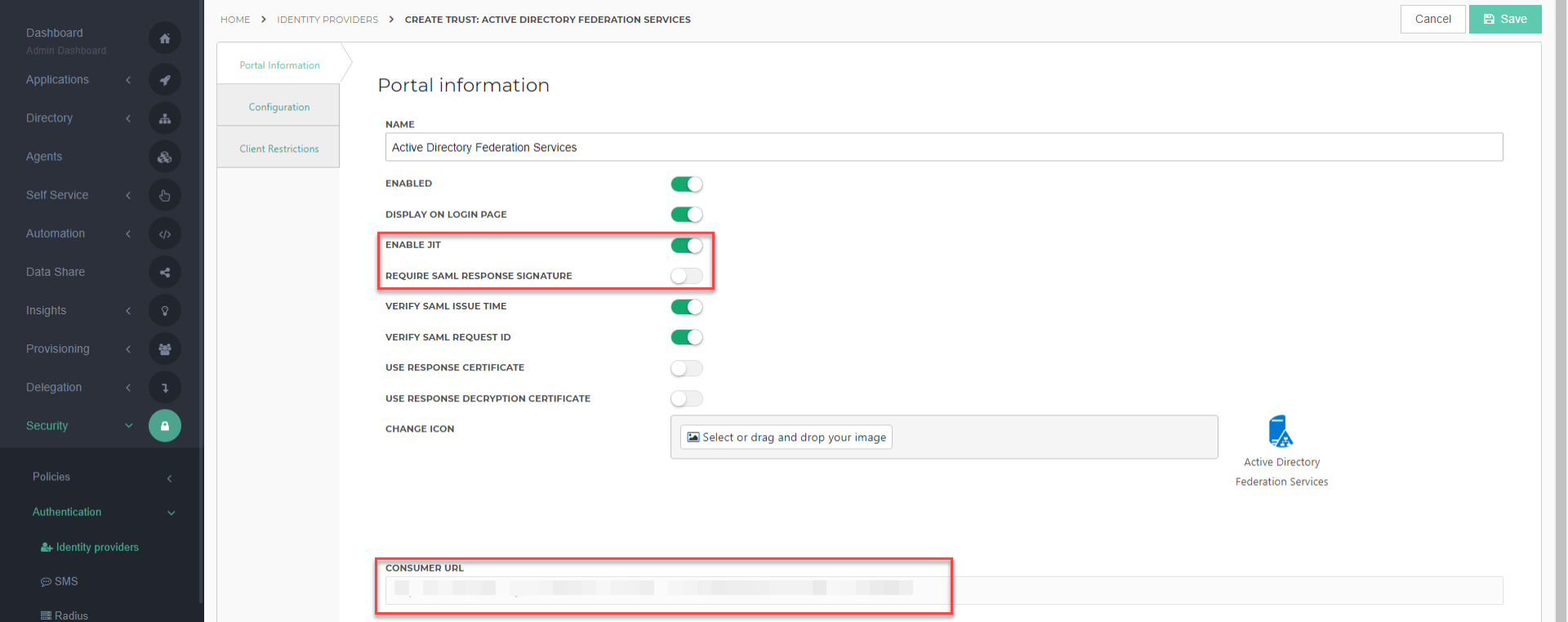This screenshot has width=1568, height=622.
Task: Expand the Delegation menu chevron
Action: tap(128, 387)
